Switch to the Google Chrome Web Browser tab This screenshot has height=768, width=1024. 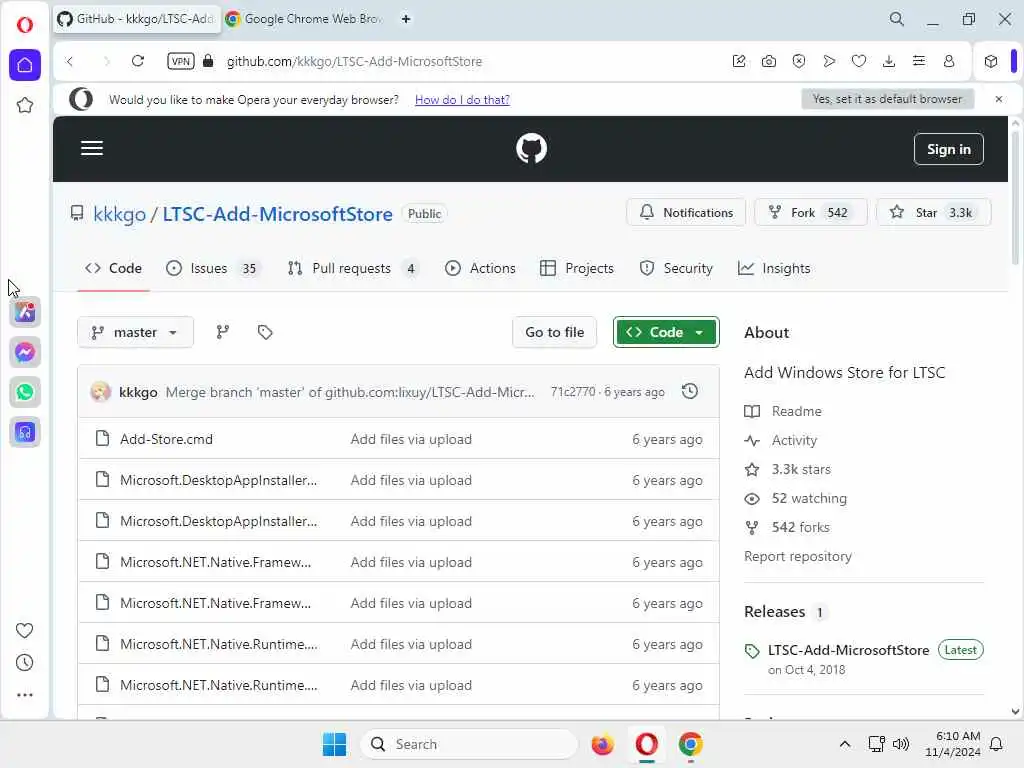point(304,19)
